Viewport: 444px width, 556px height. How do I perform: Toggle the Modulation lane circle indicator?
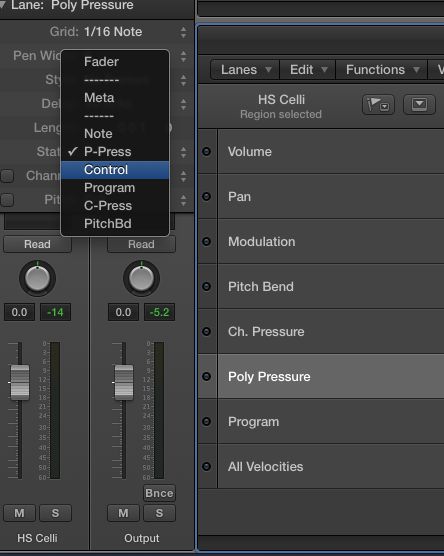coord(206,241)
